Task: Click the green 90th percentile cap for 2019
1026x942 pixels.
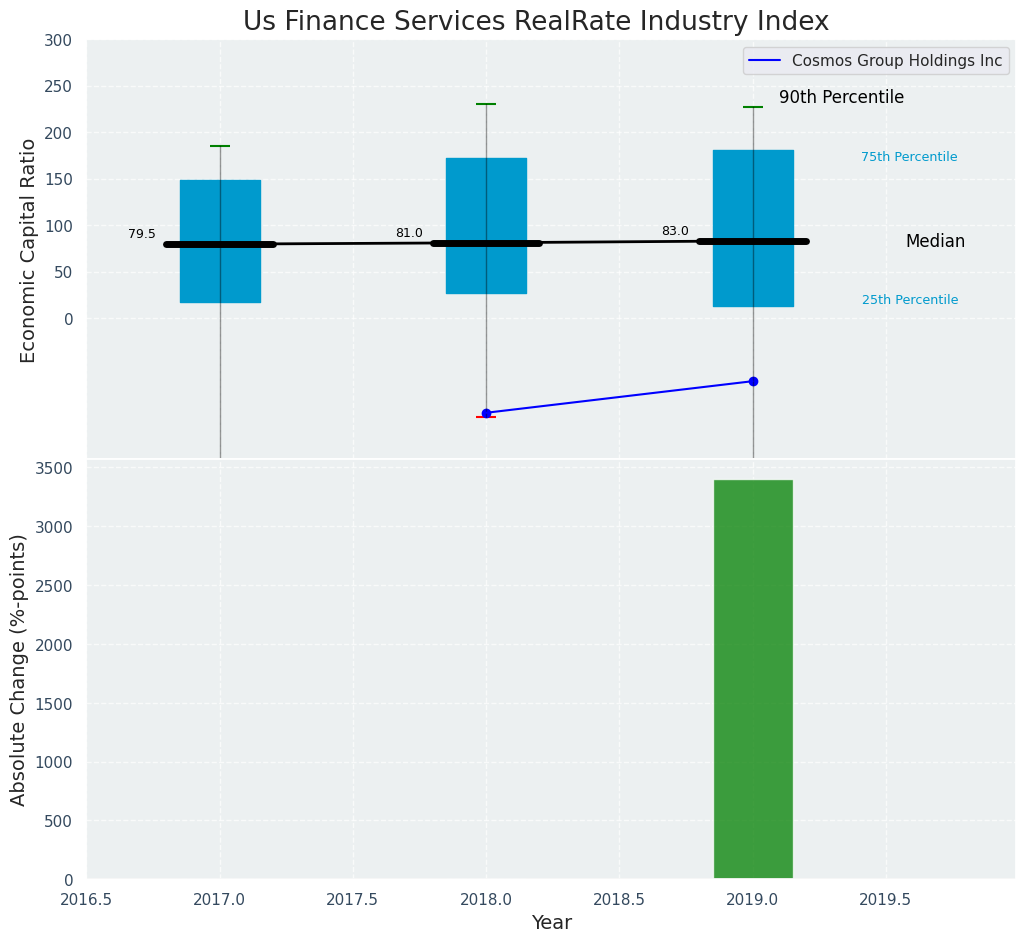Action: pos(753,107)
